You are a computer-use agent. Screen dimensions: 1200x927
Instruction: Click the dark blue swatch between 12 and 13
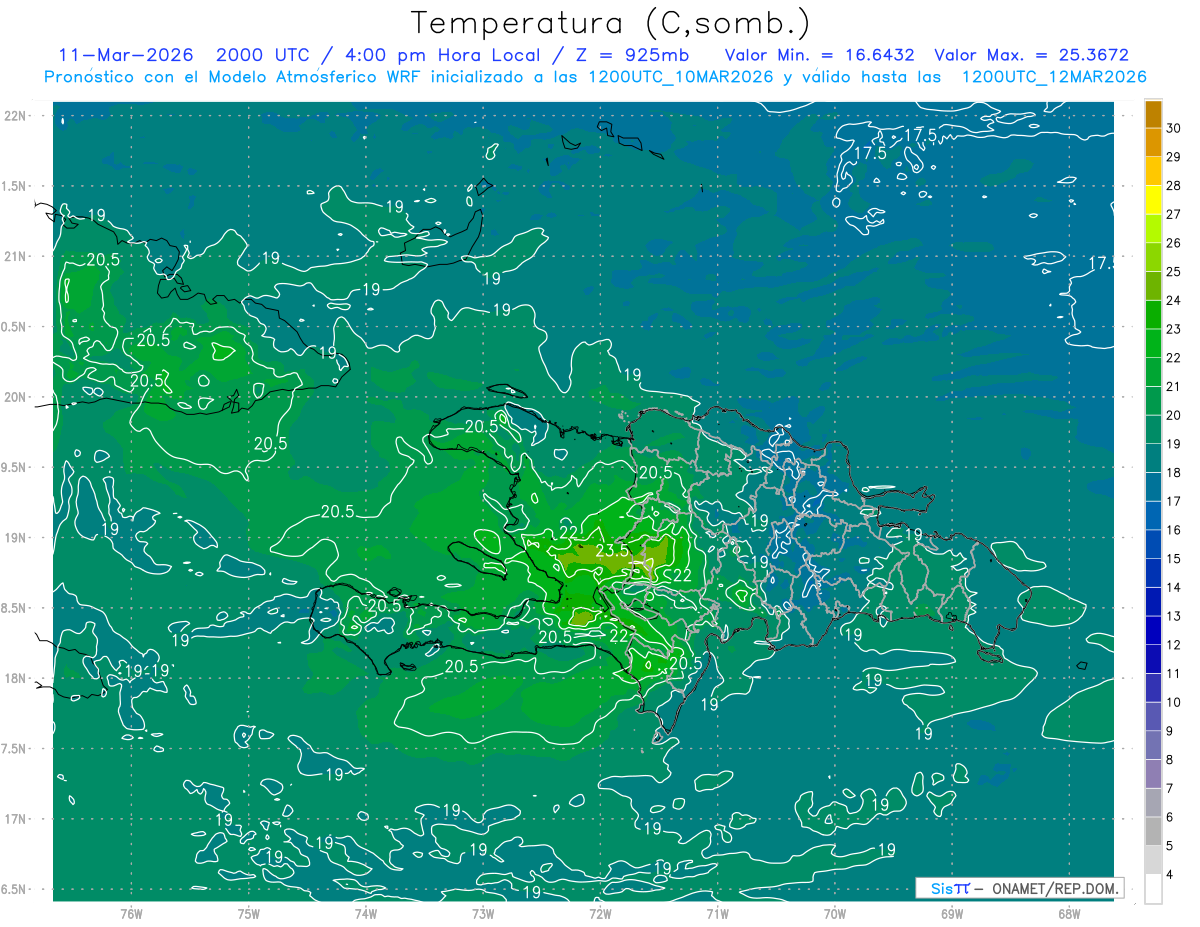coord(1153,631)
